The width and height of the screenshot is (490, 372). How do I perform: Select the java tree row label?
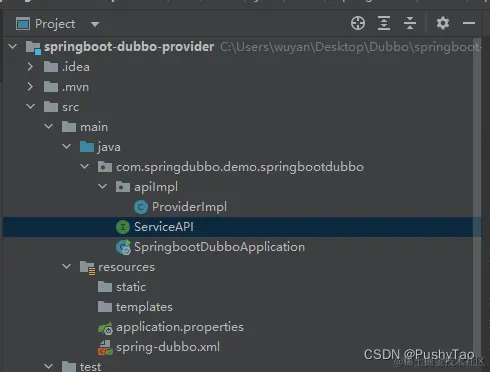(x=109, y=147)
